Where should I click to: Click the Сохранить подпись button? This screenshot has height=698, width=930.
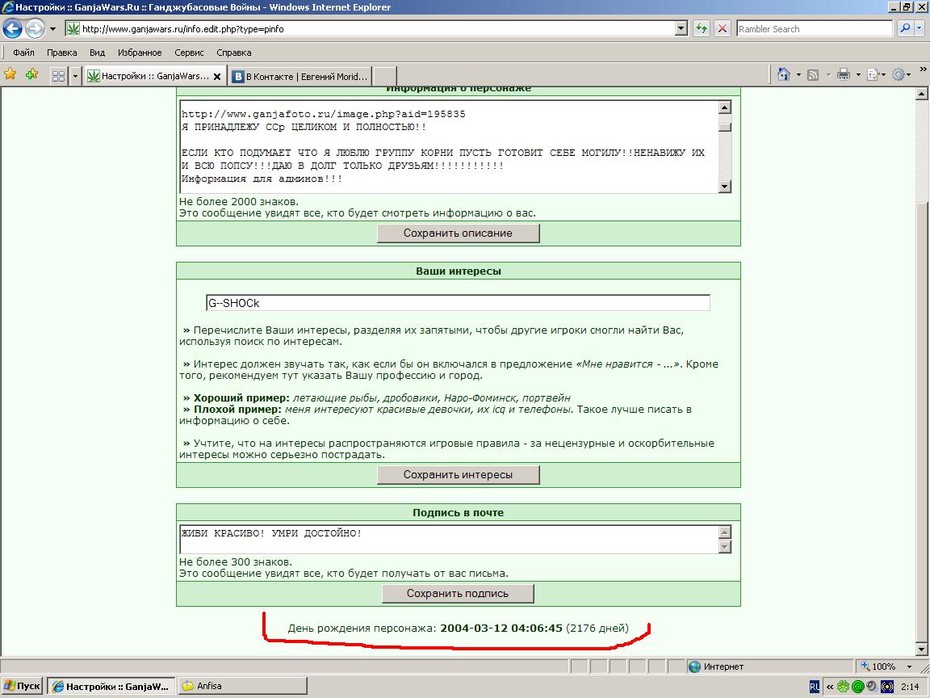[458, 593]
